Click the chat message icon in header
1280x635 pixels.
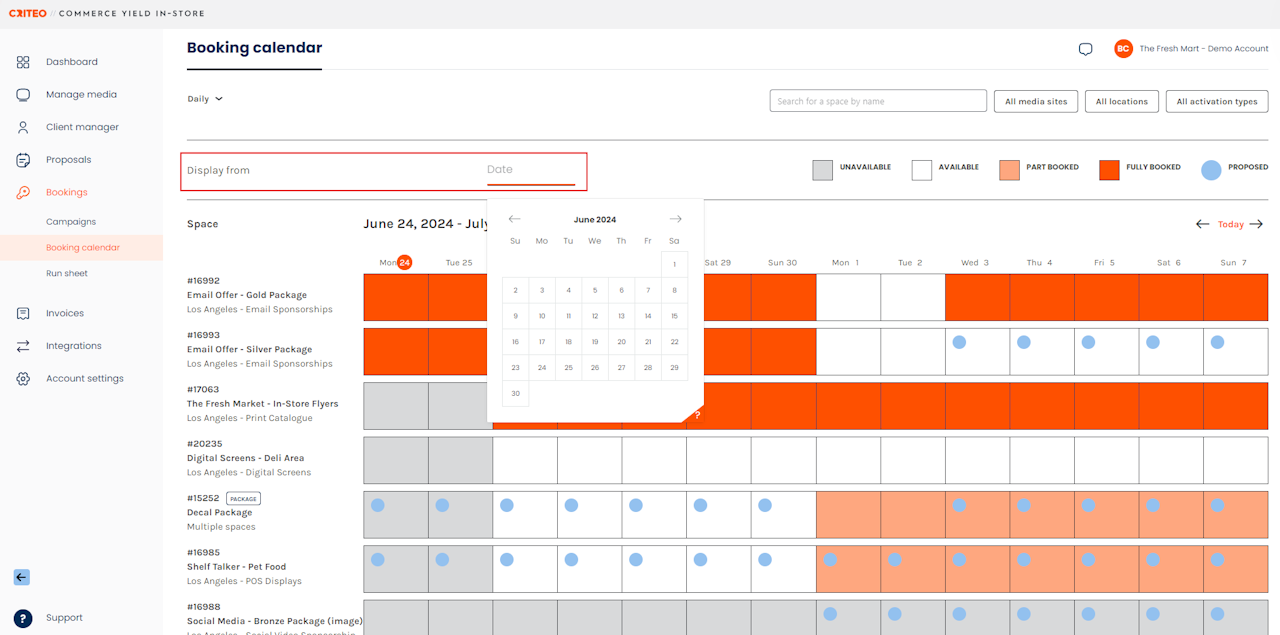coord(1086,49)
